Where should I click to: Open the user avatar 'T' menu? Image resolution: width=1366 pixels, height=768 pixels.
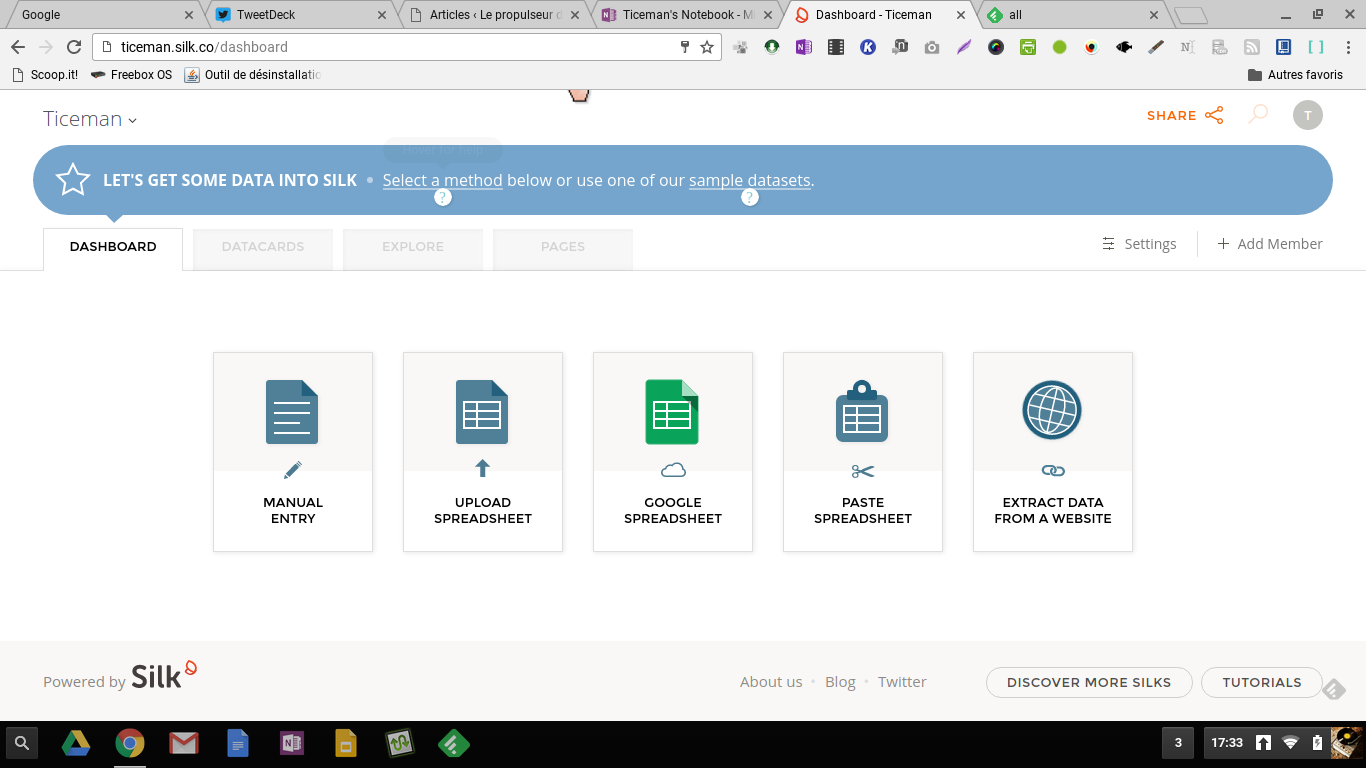point(1308,115)
